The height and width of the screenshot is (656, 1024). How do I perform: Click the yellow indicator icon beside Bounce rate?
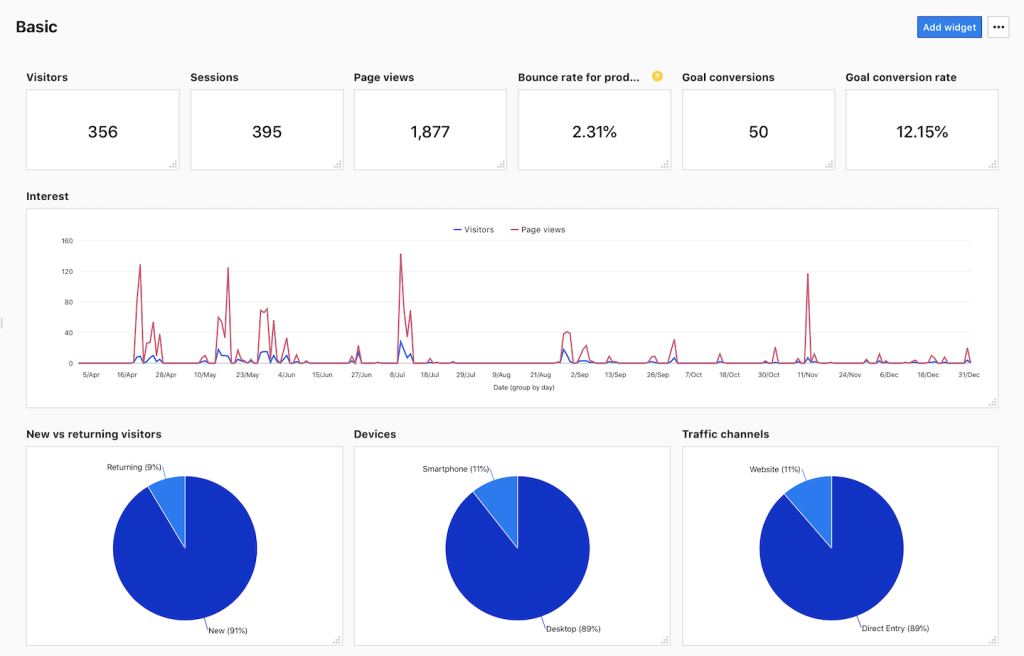pyautogui.click(x=658, y=76)
